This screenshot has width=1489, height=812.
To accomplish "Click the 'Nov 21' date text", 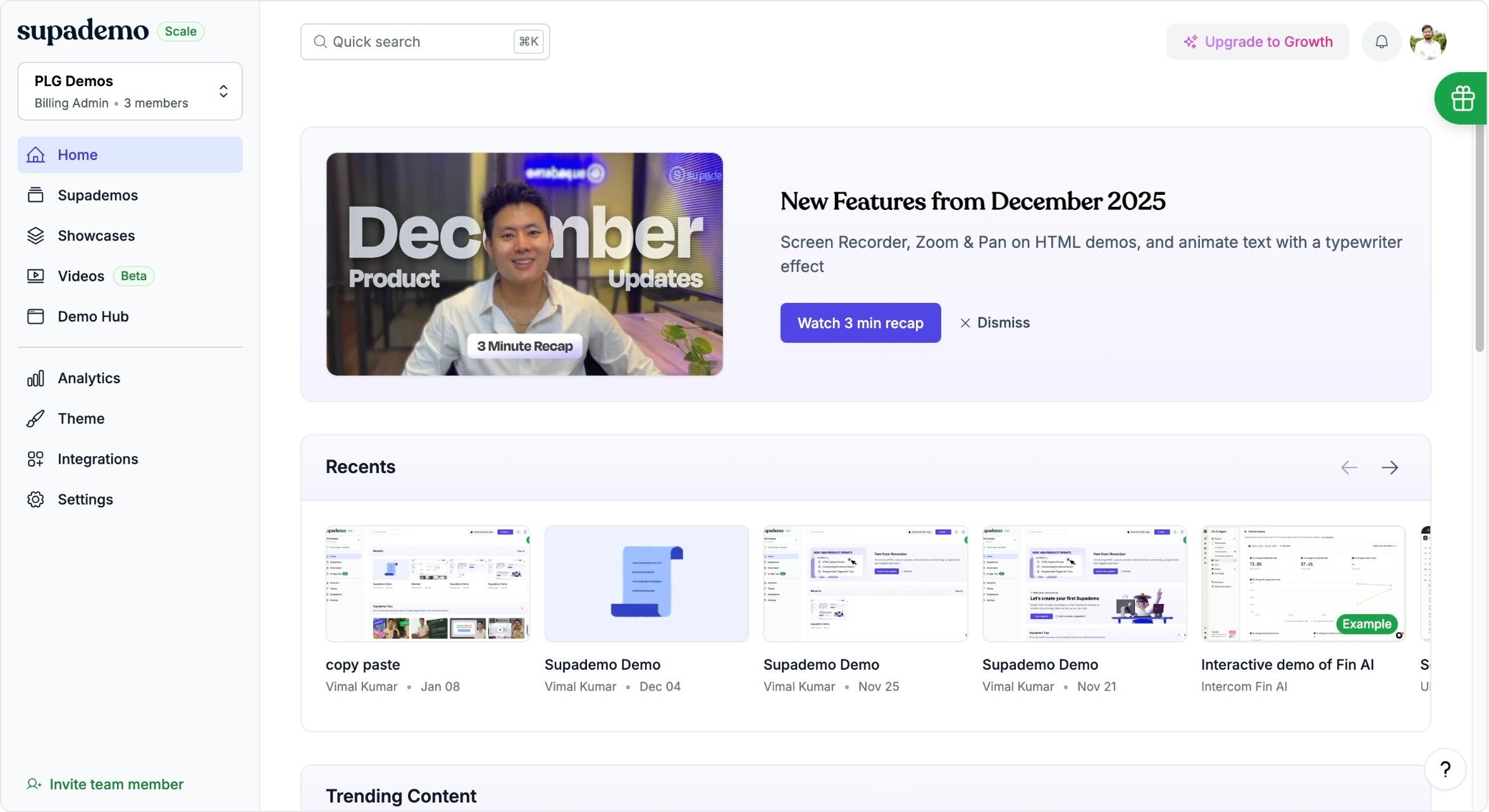I will [1097, 687].
